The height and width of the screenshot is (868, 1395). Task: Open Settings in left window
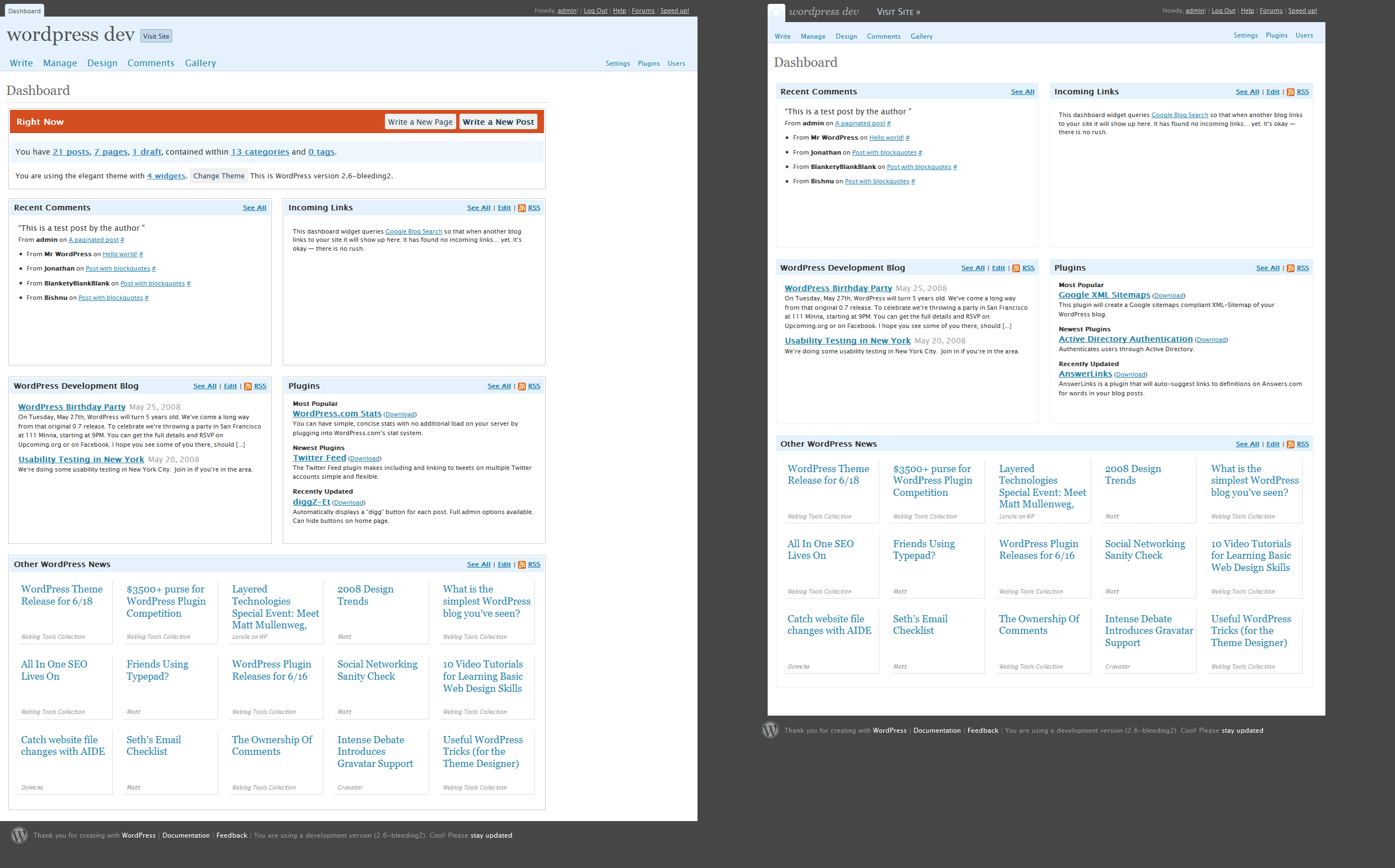tap(618, 63)
